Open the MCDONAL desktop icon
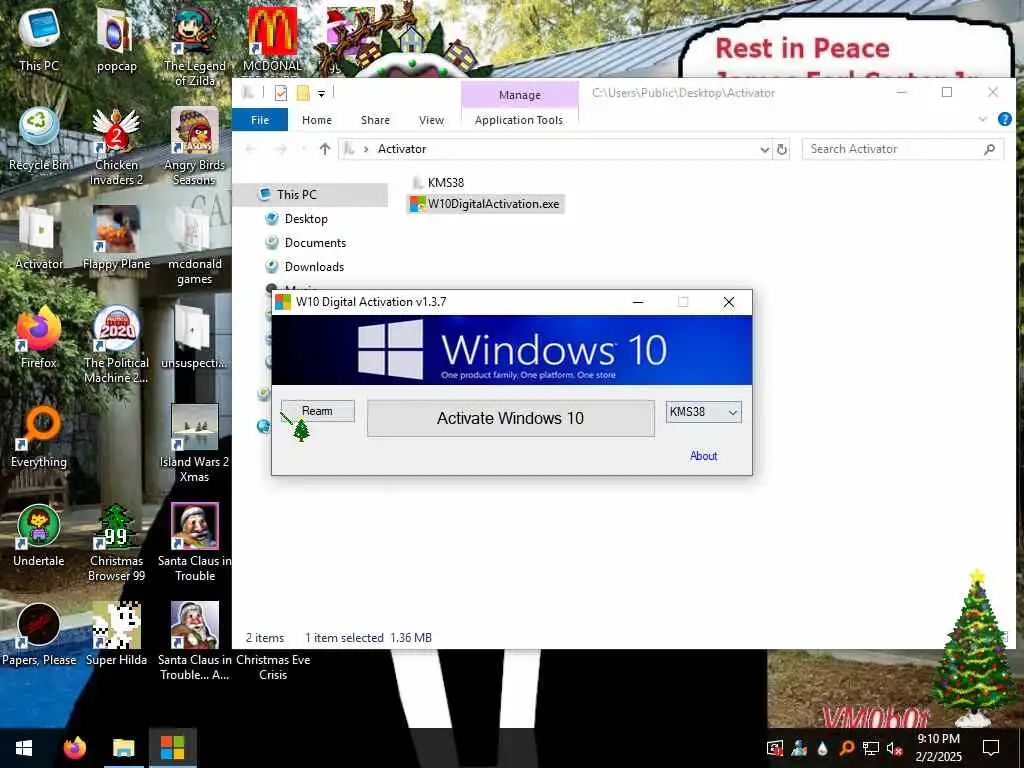This screenshot has height=768, width=1024. pyautogui.click(x=272, y=39)
